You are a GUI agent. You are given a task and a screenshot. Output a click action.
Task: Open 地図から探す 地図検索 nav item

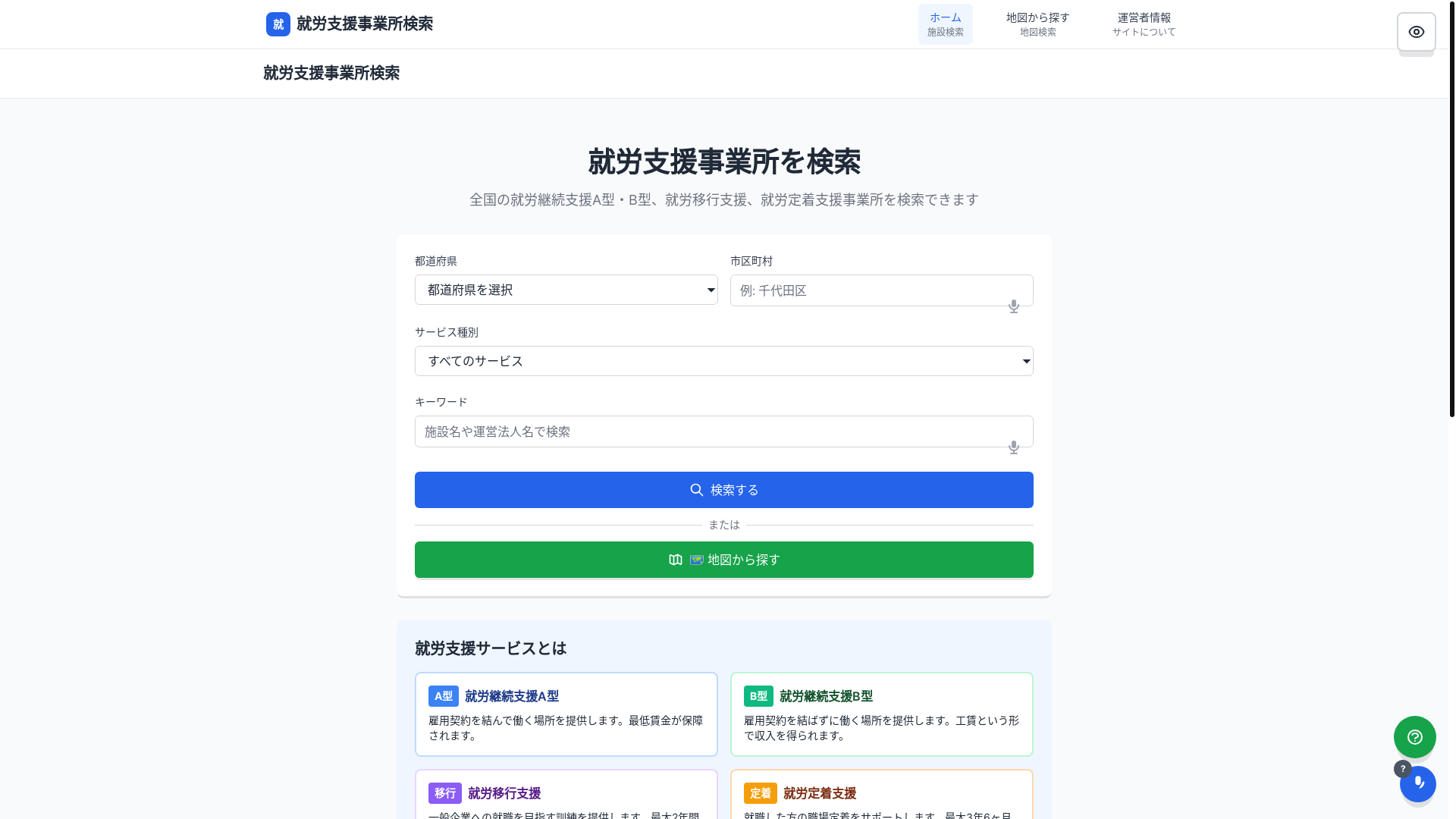1038,24
